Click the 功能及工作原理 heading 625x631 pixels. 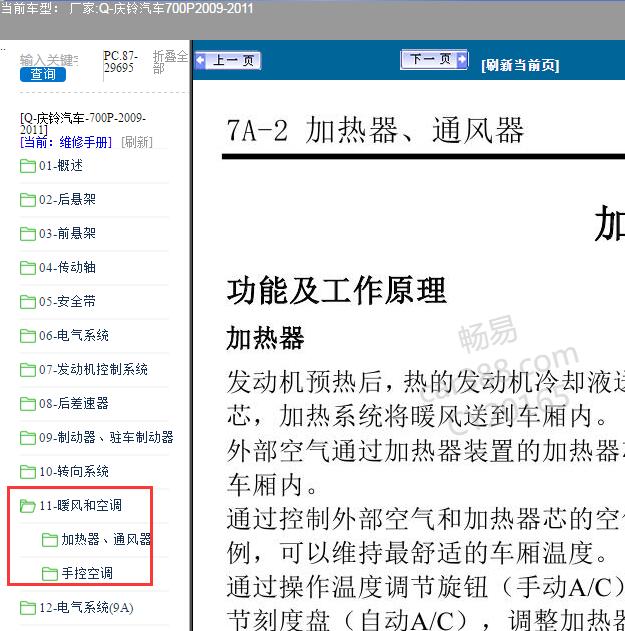pyautogui.click(x=337, y=290)
